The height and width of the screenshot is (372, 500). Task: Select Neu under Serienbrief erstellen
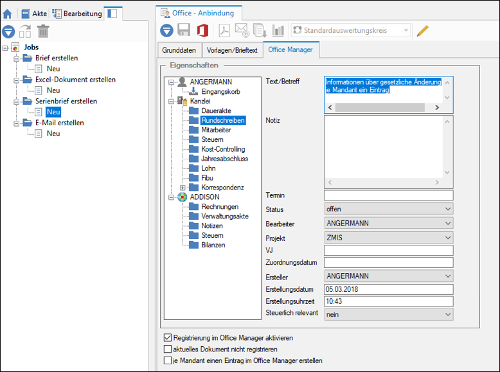tap(53, 112)
